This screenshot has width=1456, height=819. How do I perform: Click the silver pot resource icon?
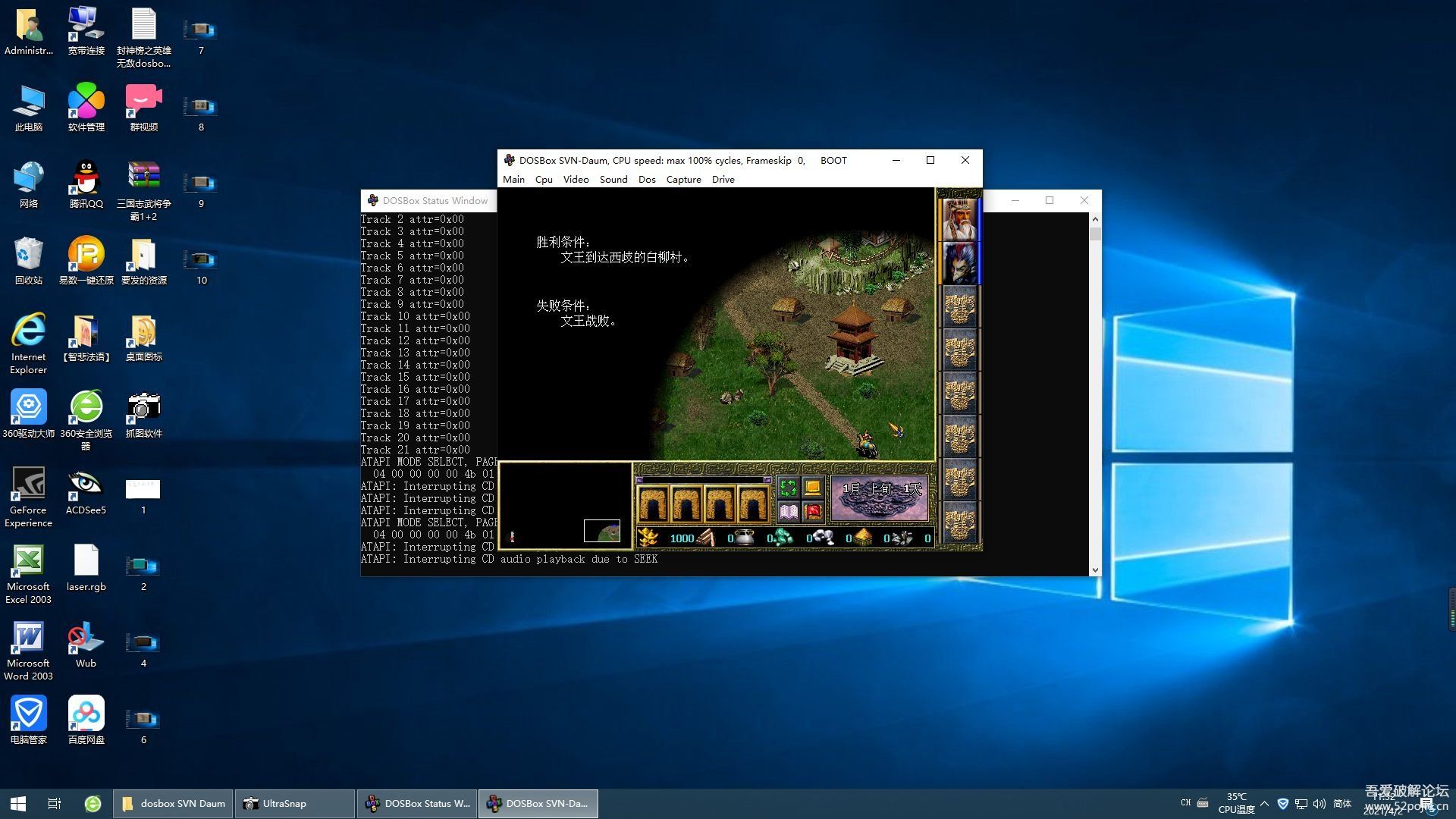(745, 538)
